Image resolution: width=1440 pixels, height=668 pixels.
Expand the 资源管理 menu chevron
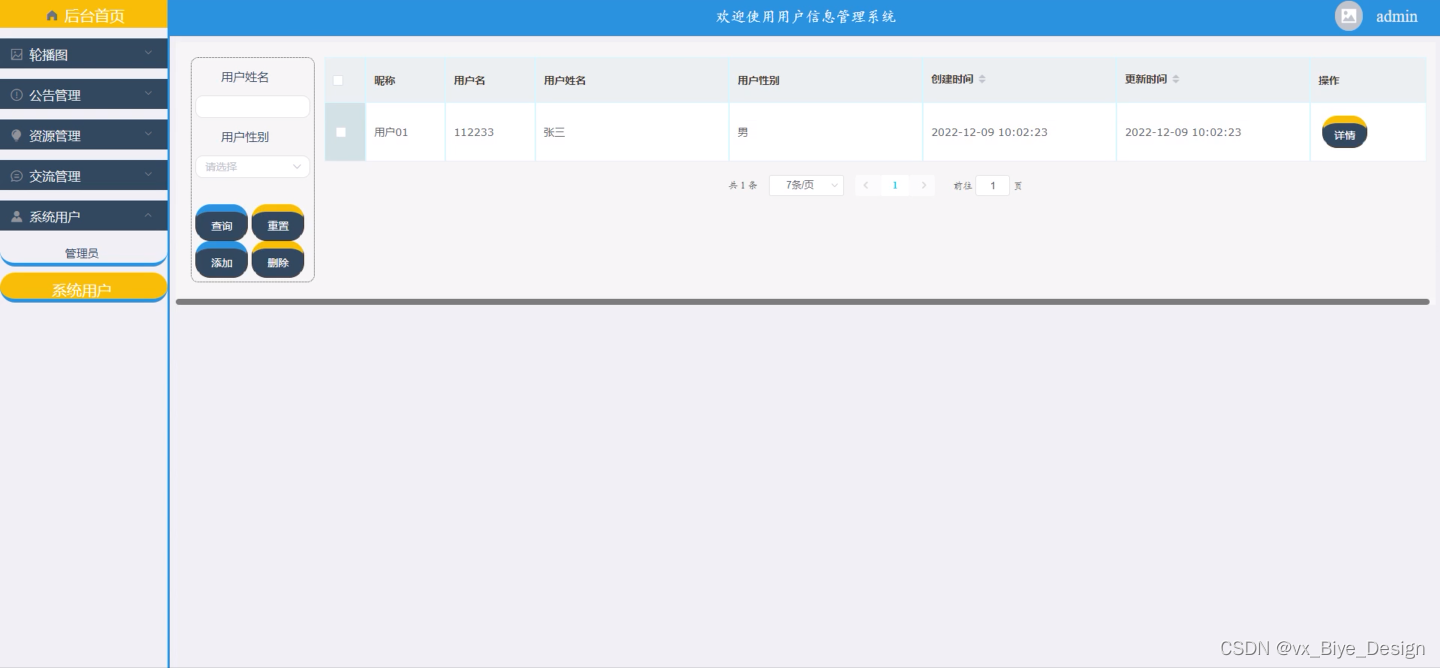(x=148, y=134)
